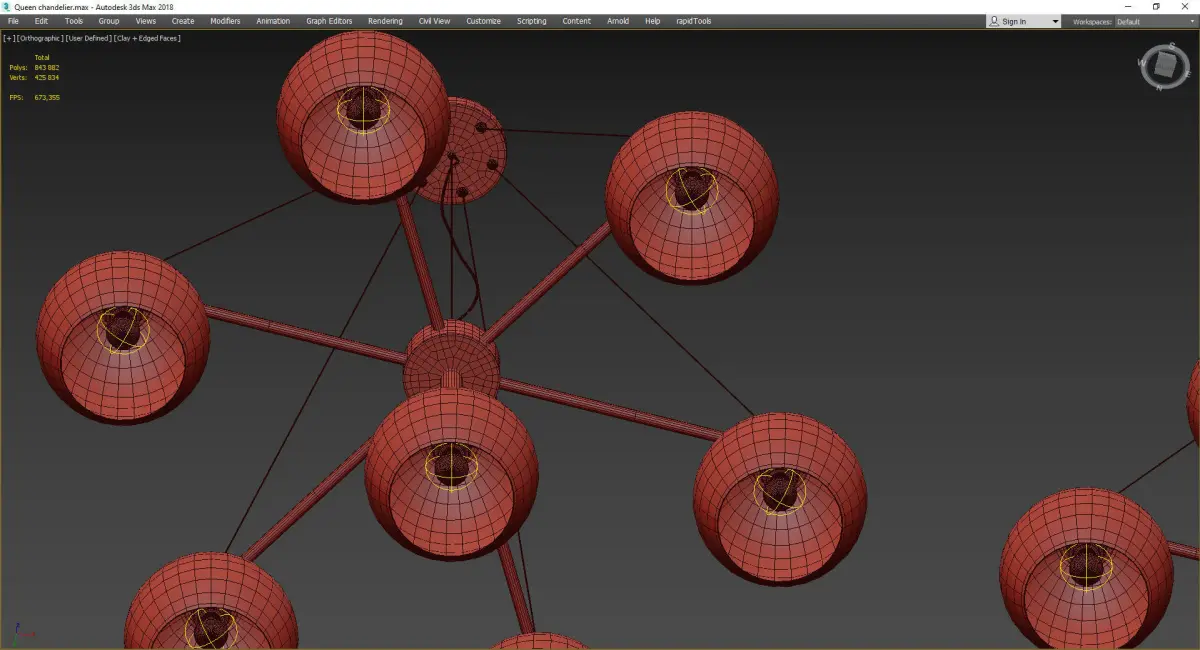Click the ViewCube in the viewport
This screenshot has height=650, width=1200.
click(1164, 66)
